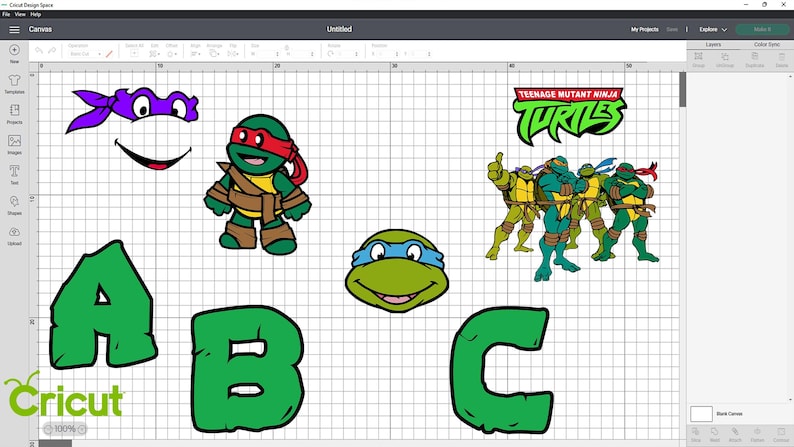This screenshot has width=794, height=447.
Task: Open the Offset tool
Action: click(x=172, y=53)
